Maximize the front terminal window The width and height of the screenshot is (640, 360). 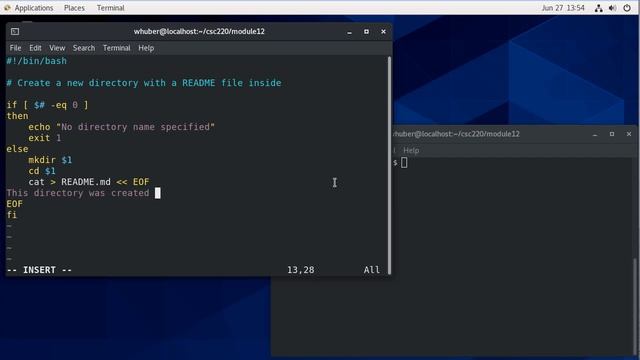pos(366,31)
